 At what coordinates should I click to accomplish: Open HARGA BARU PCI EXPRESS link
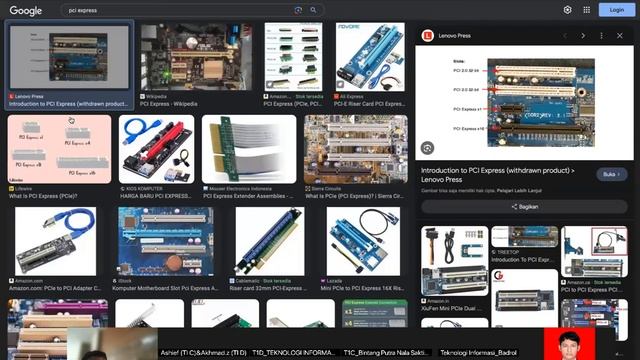pyautogui.click(x=156, y=196)
